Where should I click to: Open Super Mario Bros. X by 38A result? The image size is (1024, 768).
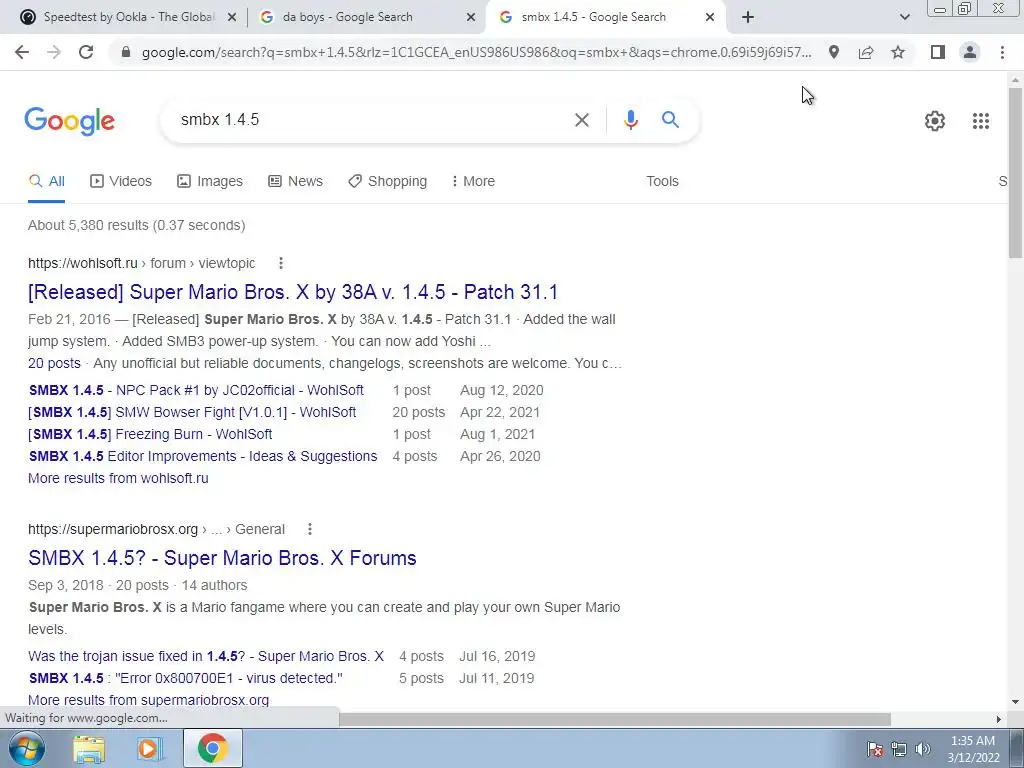(293, 292)
